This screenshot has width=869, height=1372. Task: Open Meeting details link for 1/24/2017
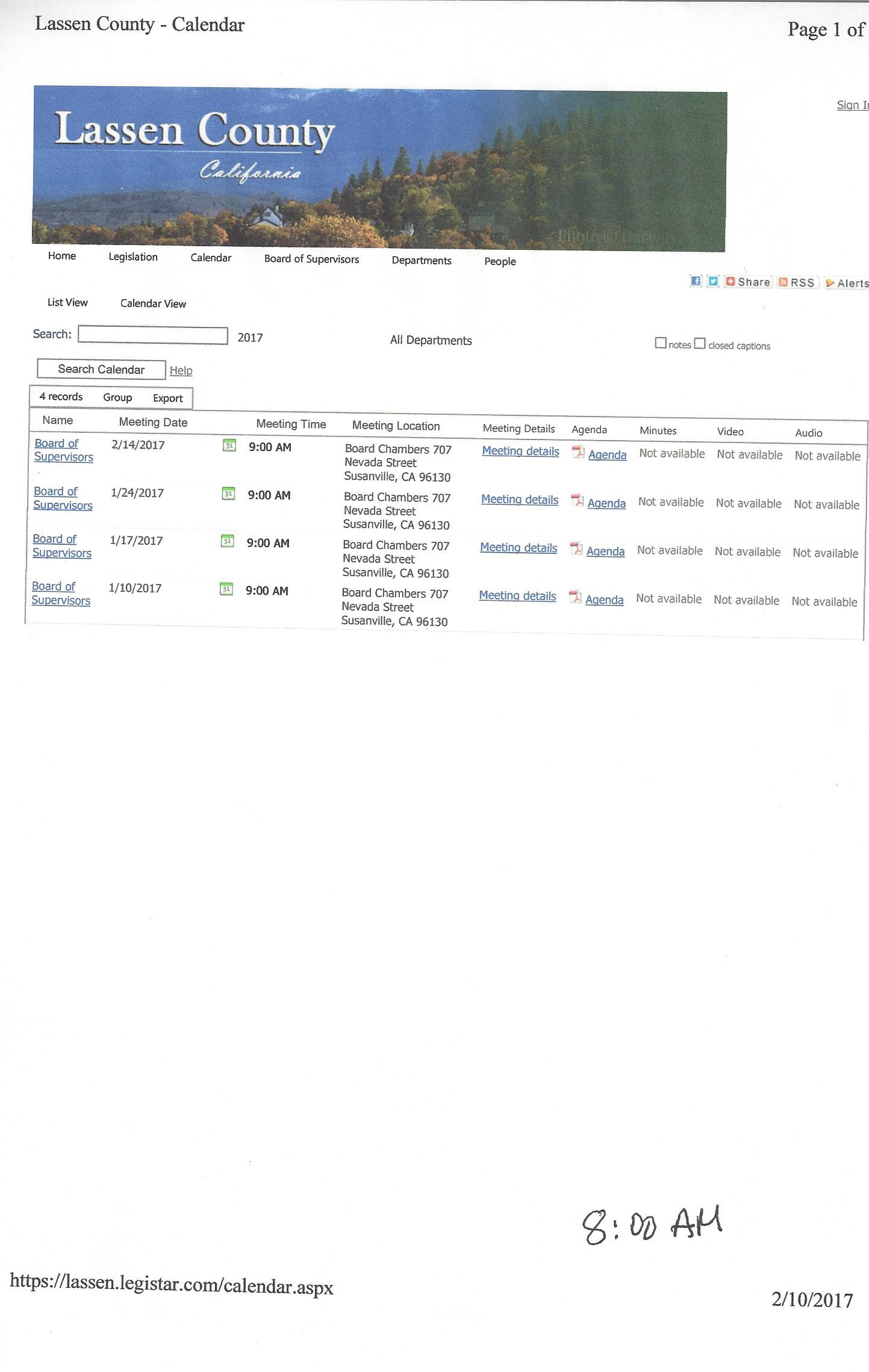point(520,500)
